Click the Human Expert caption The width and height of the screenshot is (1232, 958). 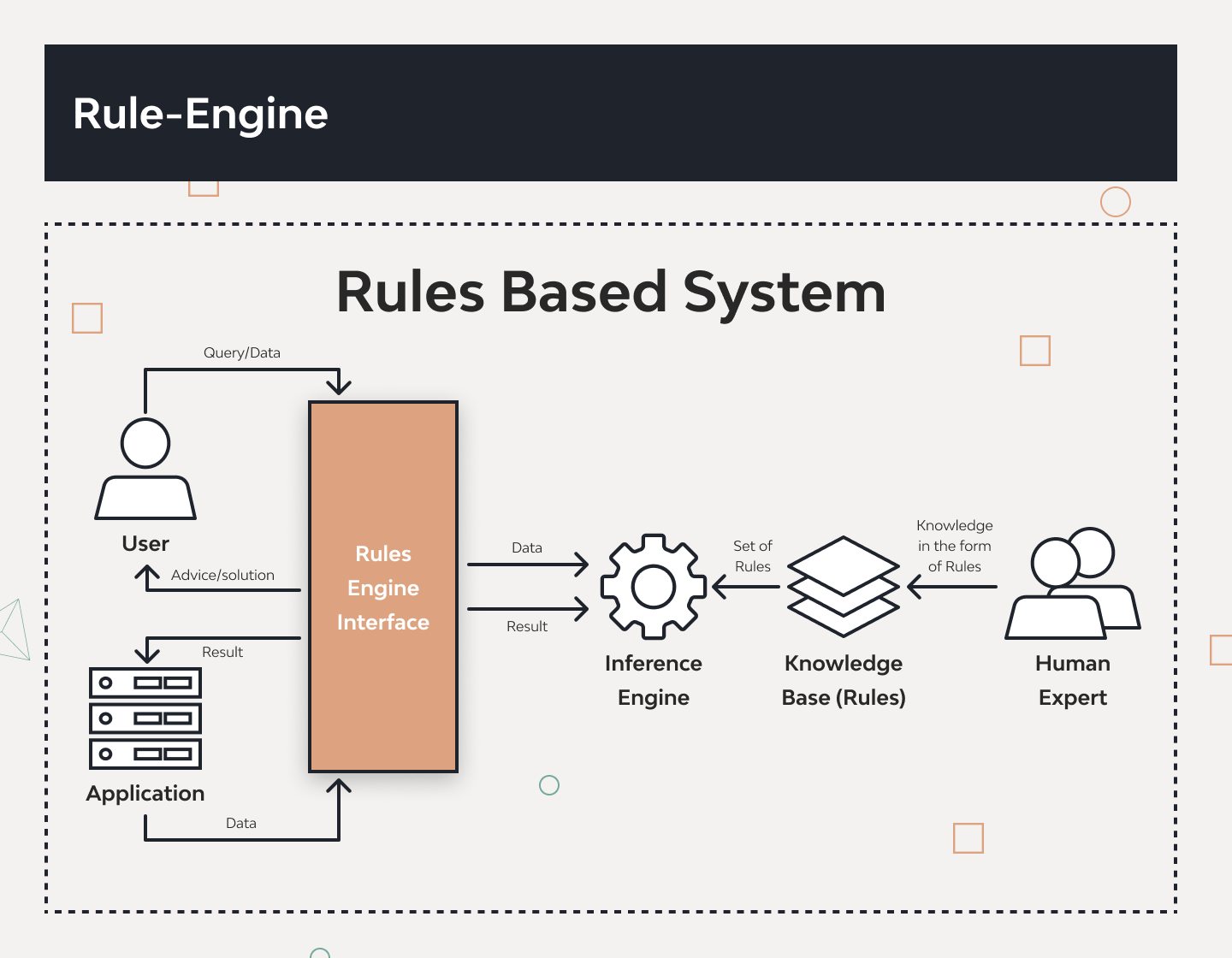tap(1073, 681)
